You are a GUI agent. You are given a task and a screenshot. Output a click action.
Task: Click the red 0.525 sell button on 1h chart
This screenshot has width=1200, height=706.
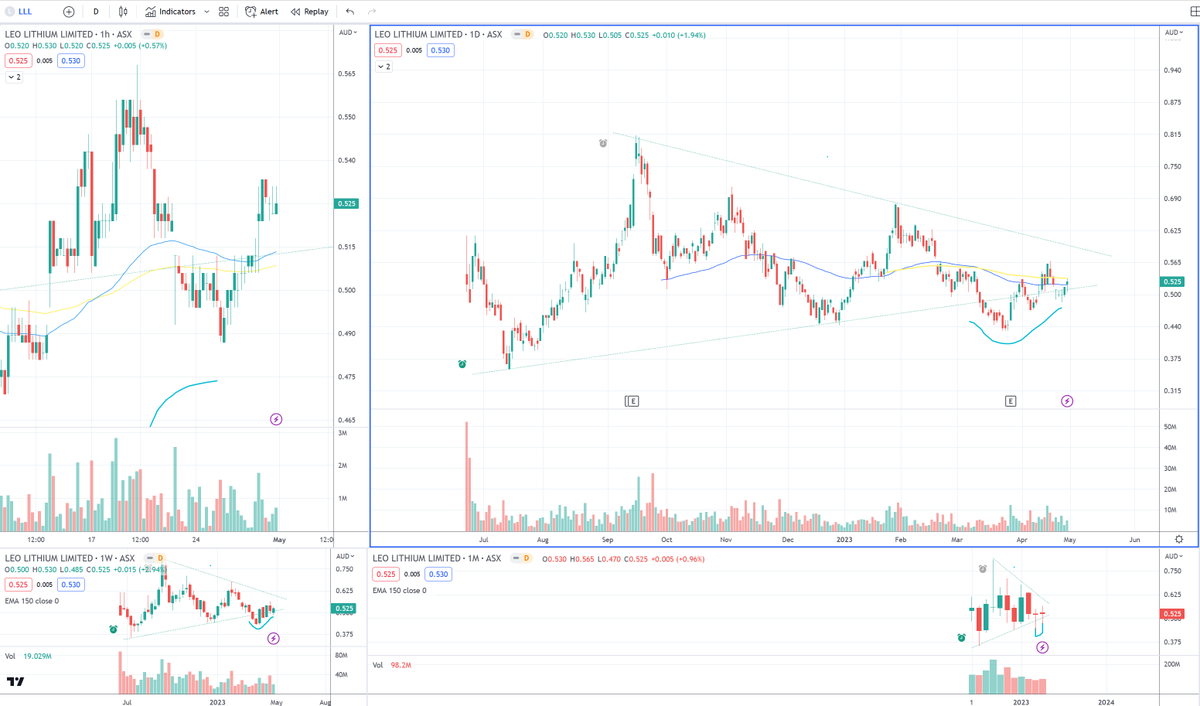click(16, 61)
